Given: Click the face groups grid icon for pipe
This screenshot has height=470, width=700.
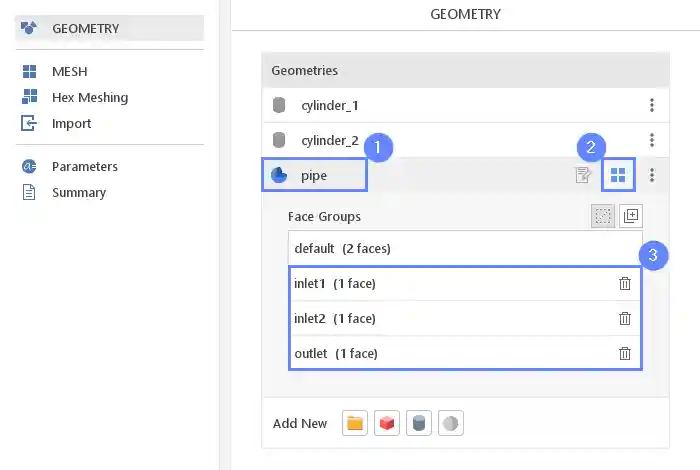Looking at the screenshot, I should pos(618,175).
